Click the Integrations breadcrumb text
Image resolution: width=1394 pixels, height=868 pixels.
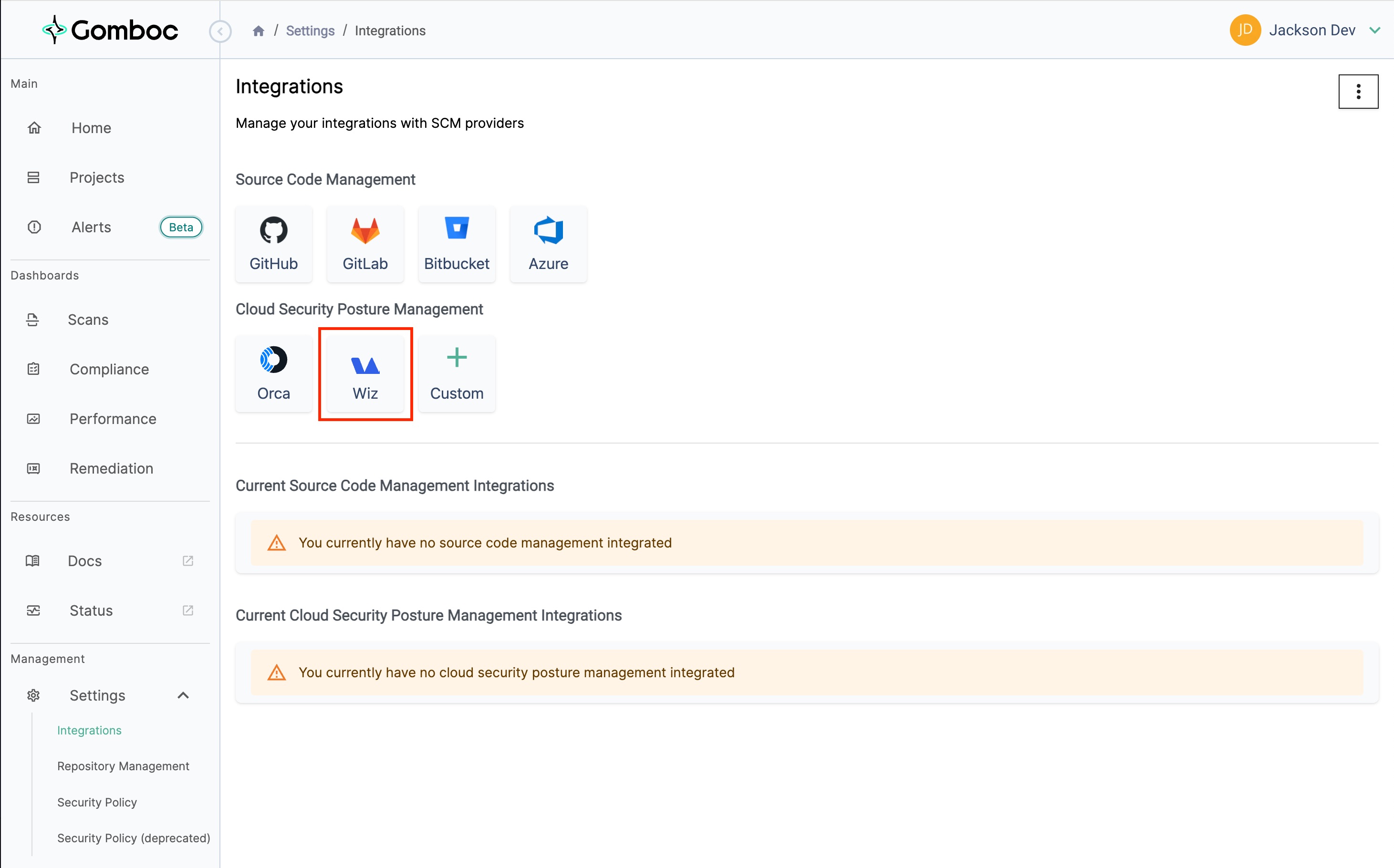click(x=390, y=31)
